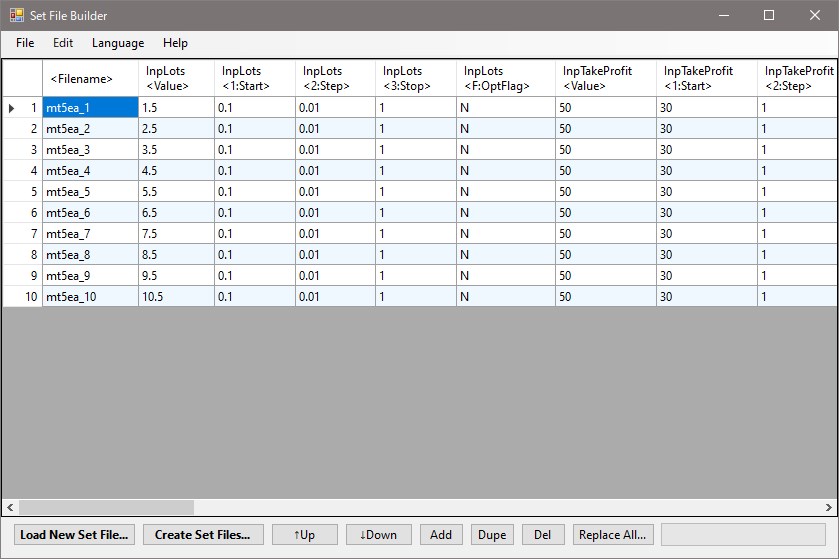Screen dimensions: 839x559
Task: Select the mt5ea_4 filename cell
Action: pyautogui.click(x=90, y=171)
